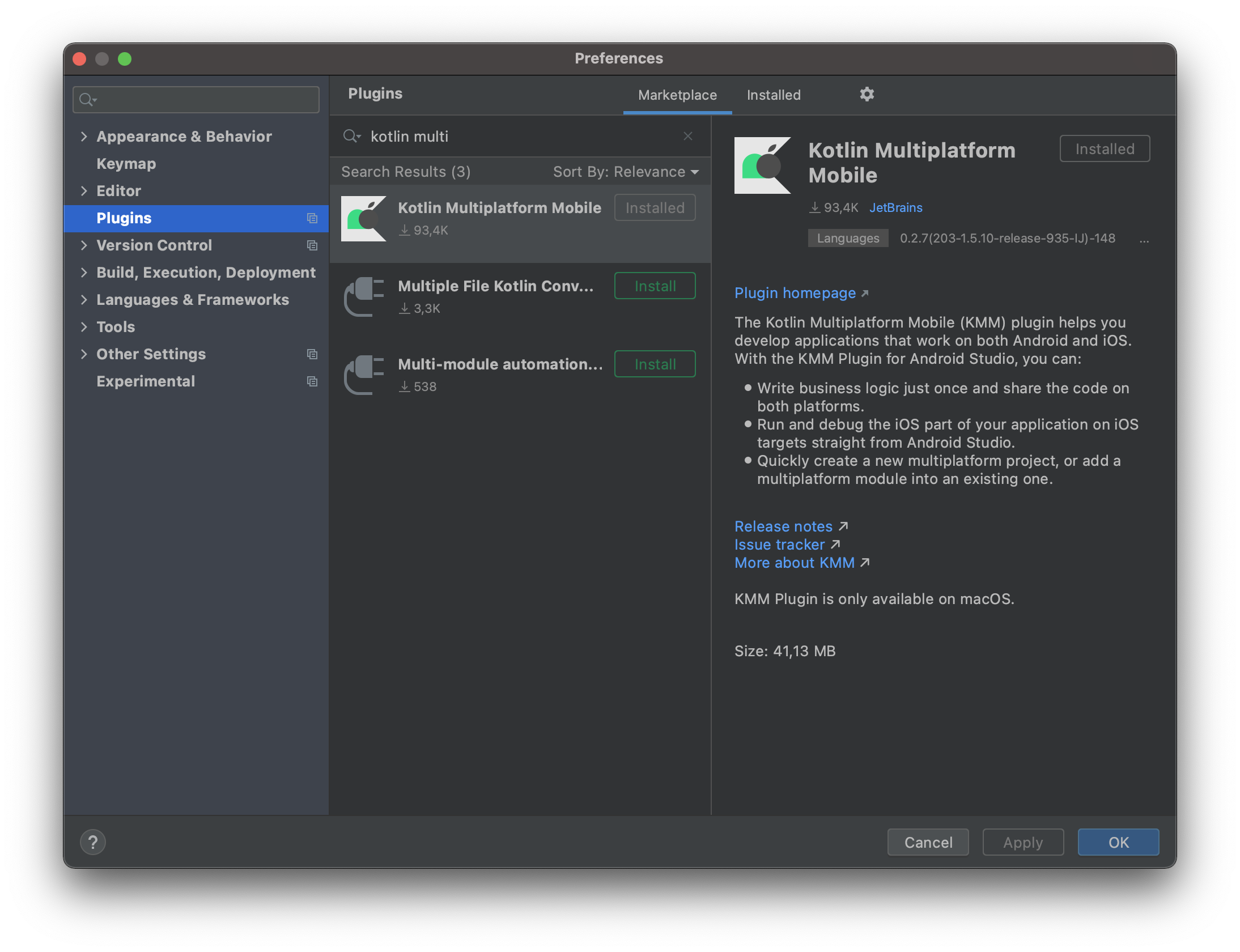1240x952 pixels.
Task: Open the Issue tracker link
Action: tap(779, 545)
